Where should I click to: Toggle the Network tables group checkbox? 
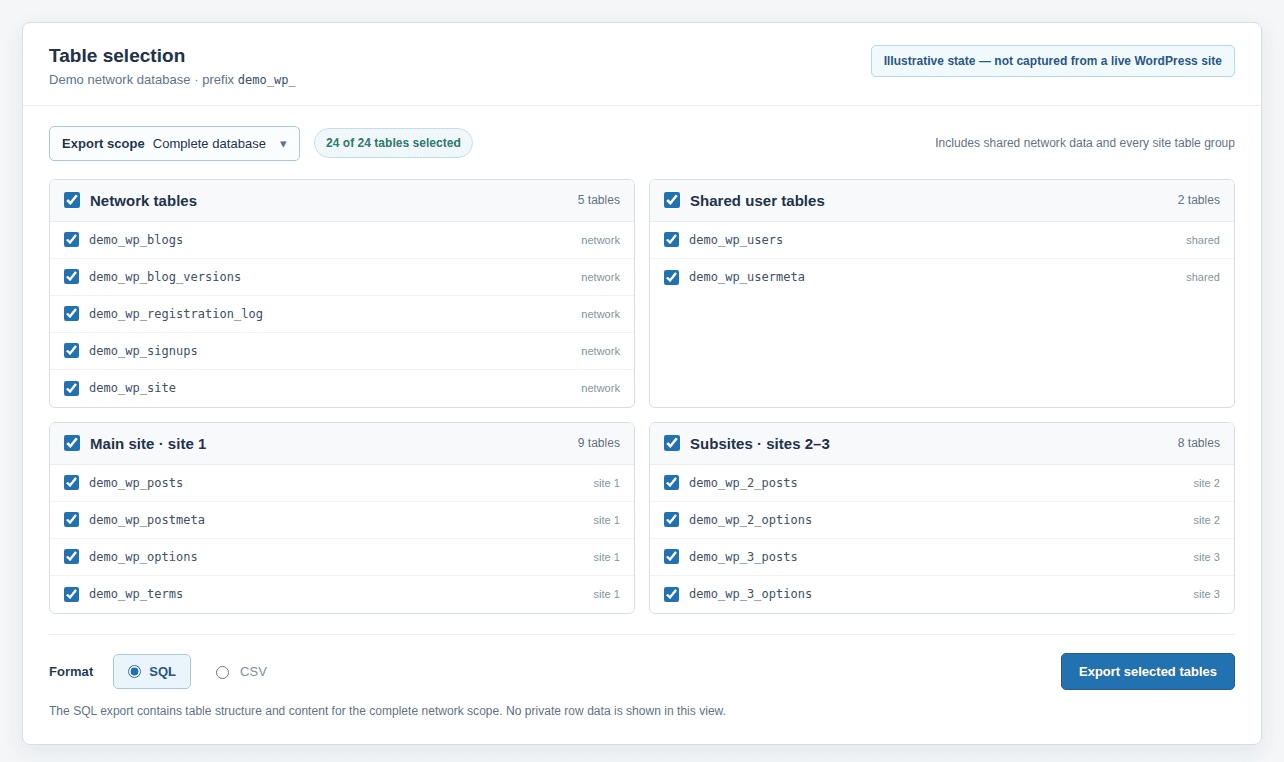(72, 200)
